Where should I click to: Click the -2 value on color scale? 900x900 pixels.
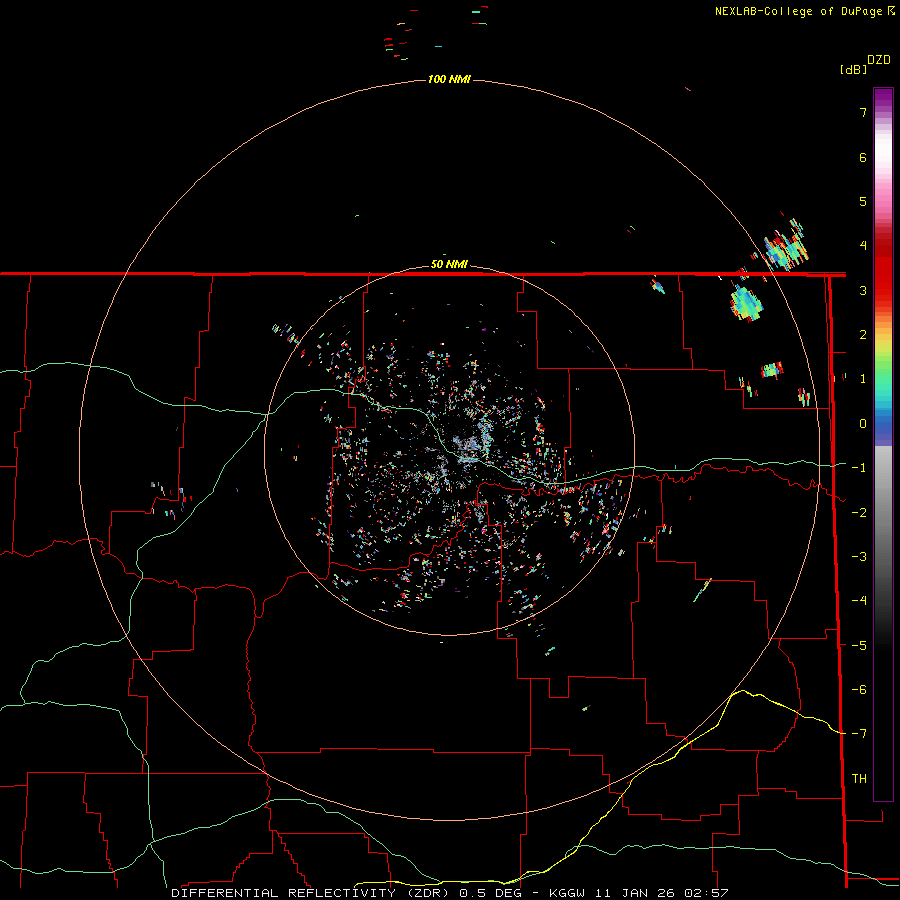859,513
